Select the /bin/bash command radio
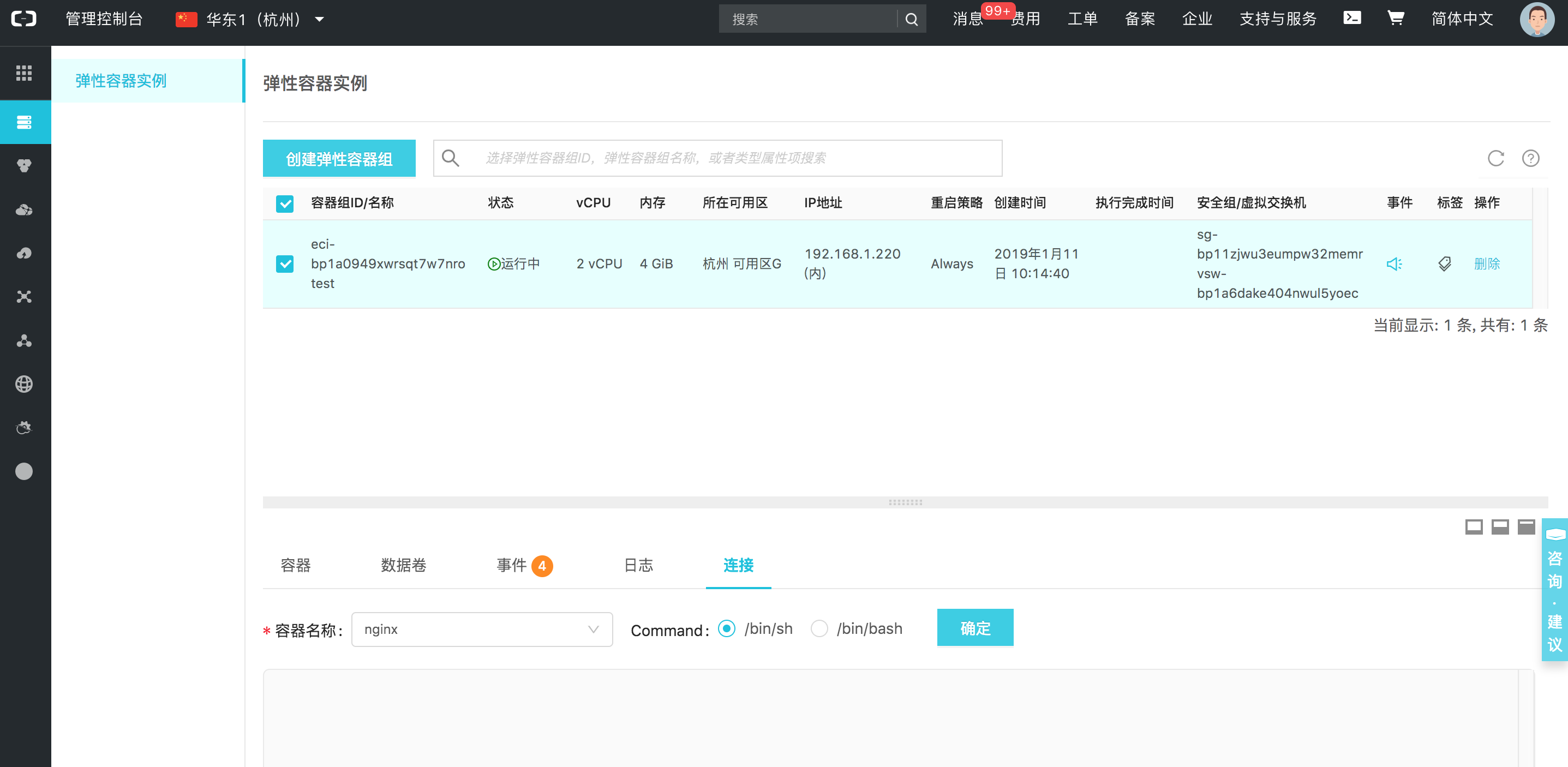Image resolution: width=1568 pixels, height=767 pixels. [819, 628]
